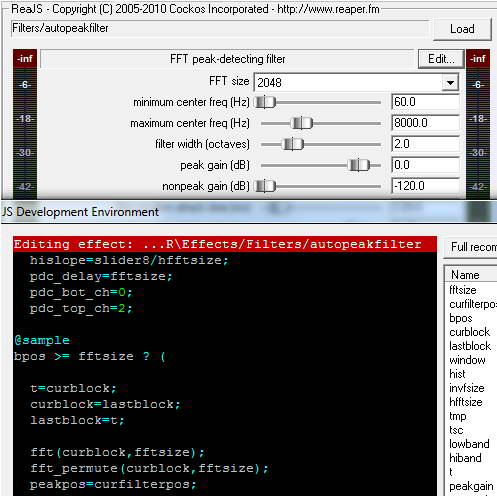Select the hiband variable in the list

point(465,458)
